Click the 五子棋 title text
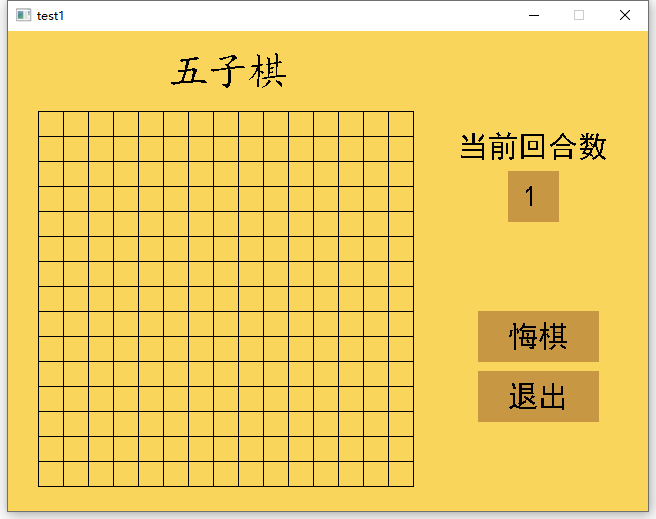 point(229,72)
